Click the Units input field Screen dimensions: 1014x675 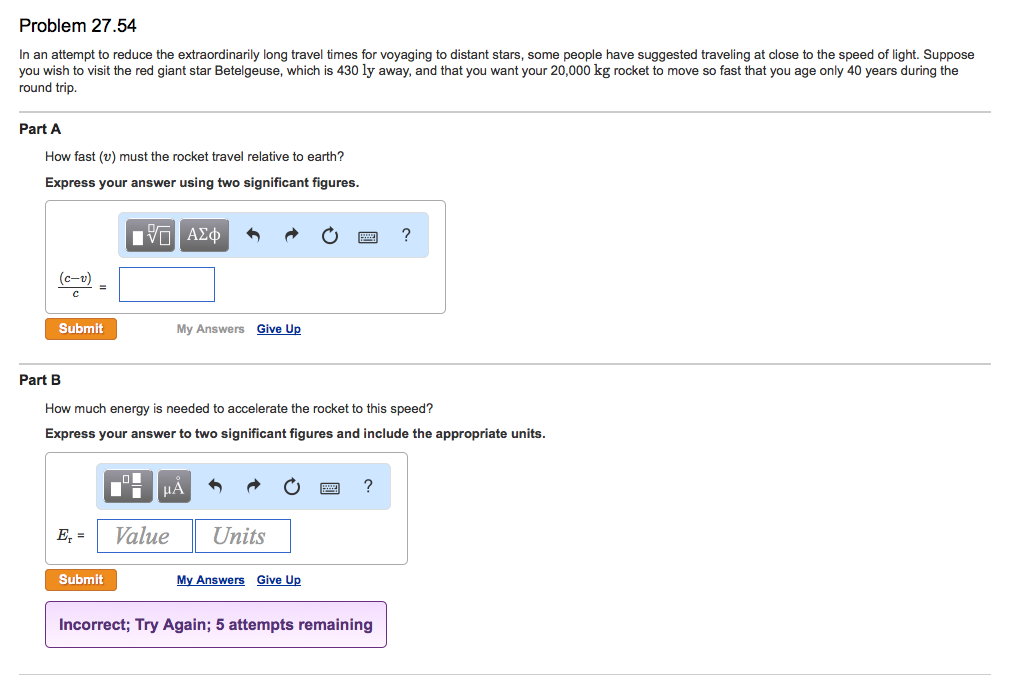click(243, 536)
